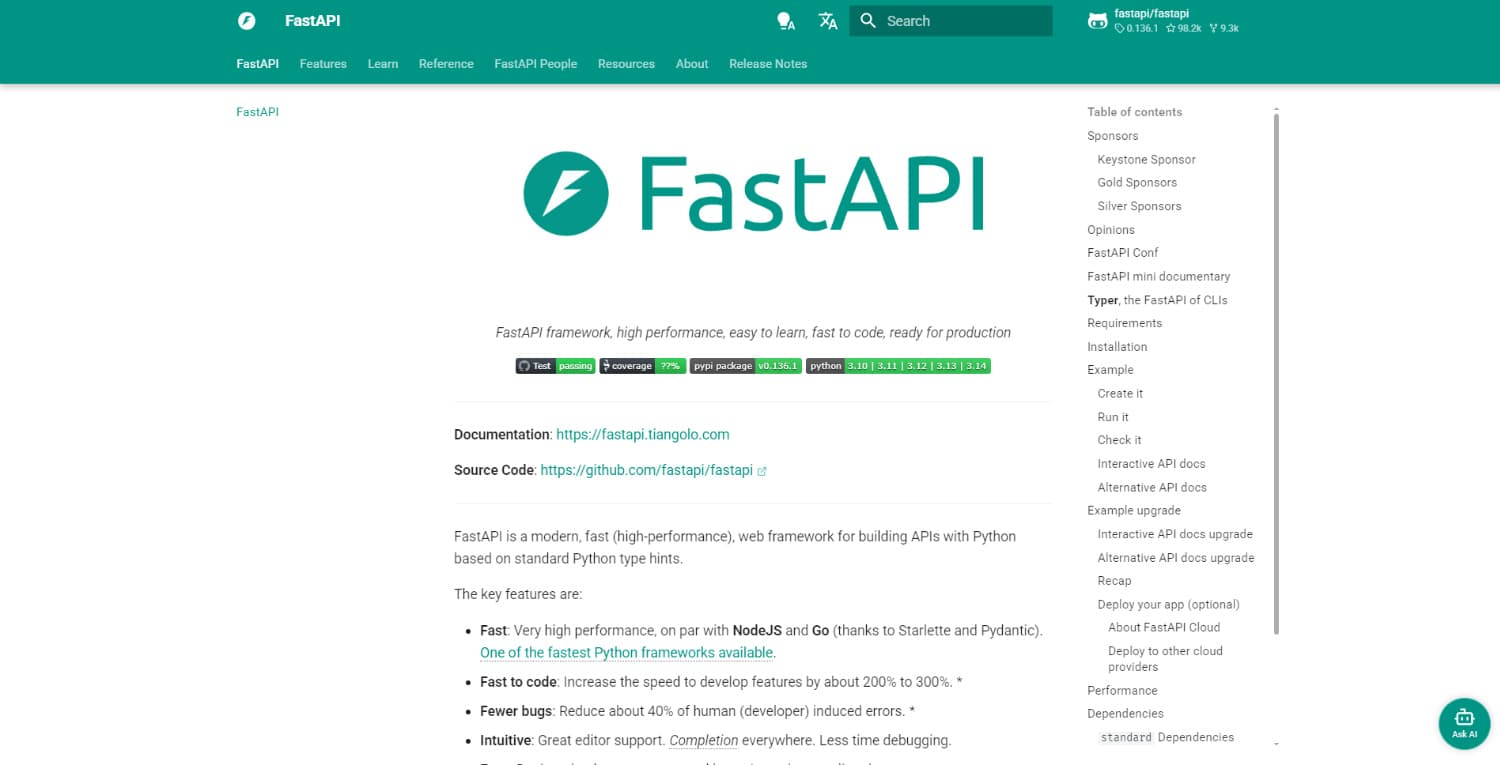Click the coverage badge
1500x765 pixels.
pos(642,366)
